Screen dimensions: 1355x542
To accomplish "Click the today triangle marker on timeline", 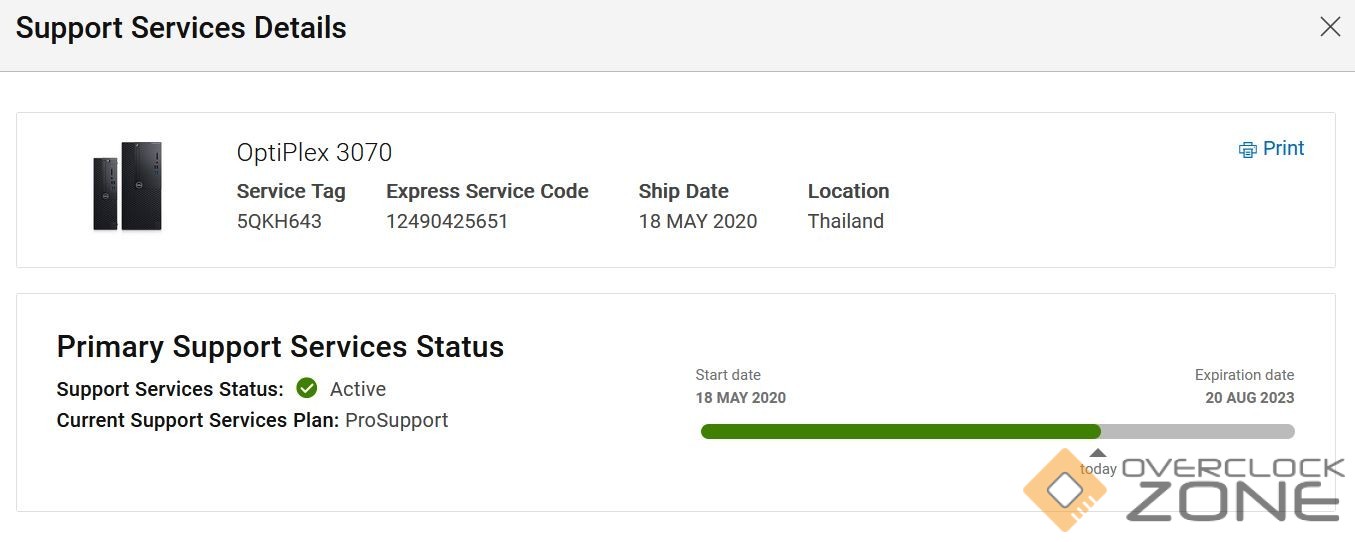I will pos(1098,453).
